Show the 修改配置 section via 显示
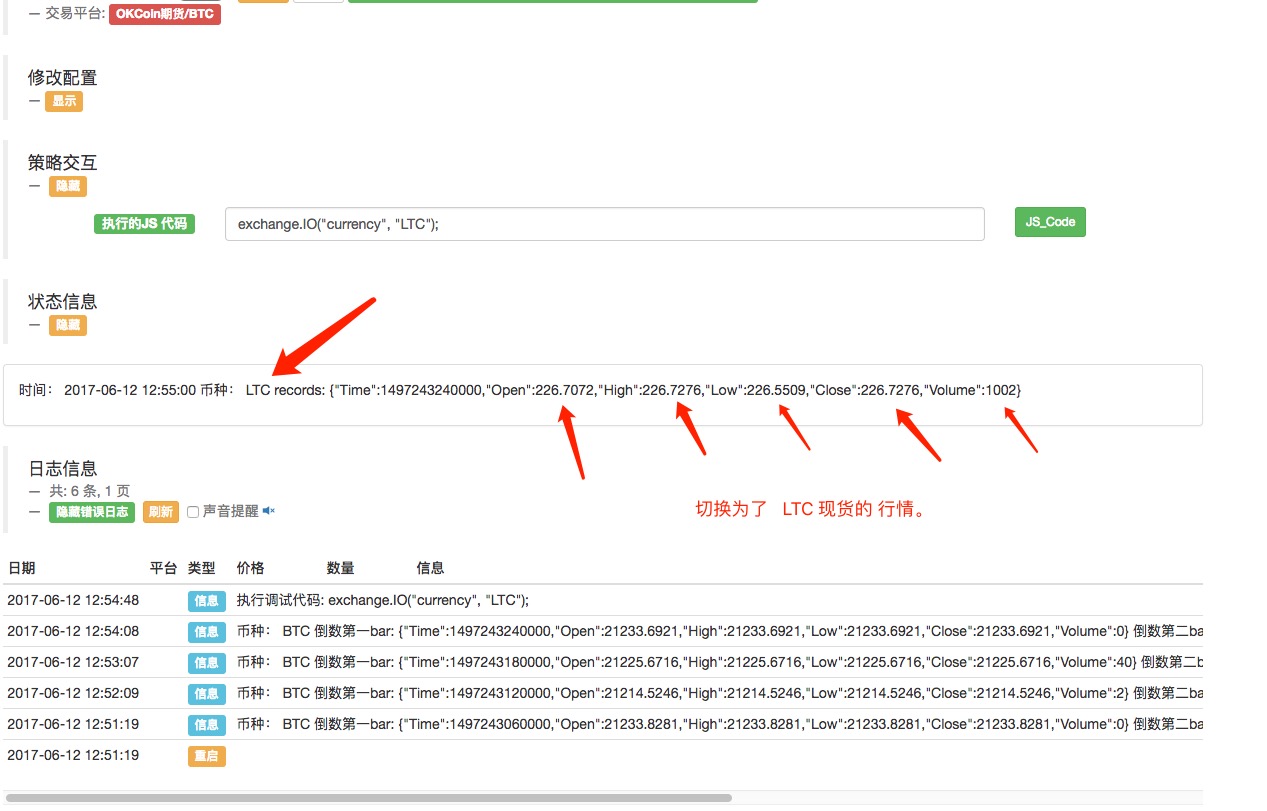 [x=64, y=101]
